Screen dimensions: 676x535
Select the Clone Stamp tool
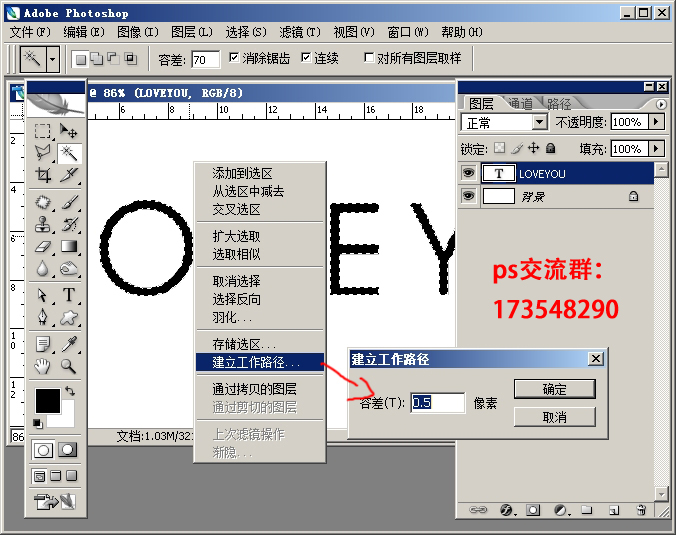[43, 224]
